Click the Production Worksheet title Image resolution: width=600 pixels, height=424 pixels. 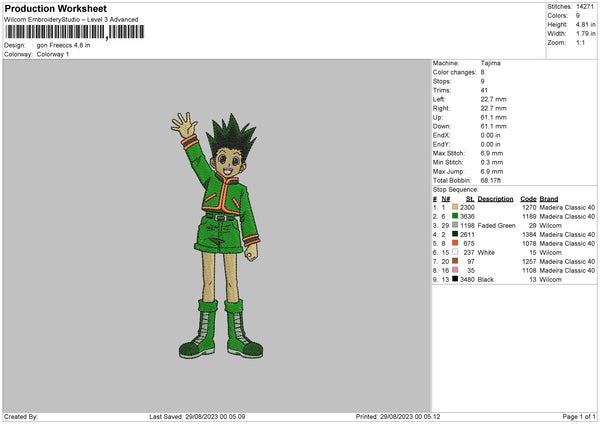coord(55,8)
